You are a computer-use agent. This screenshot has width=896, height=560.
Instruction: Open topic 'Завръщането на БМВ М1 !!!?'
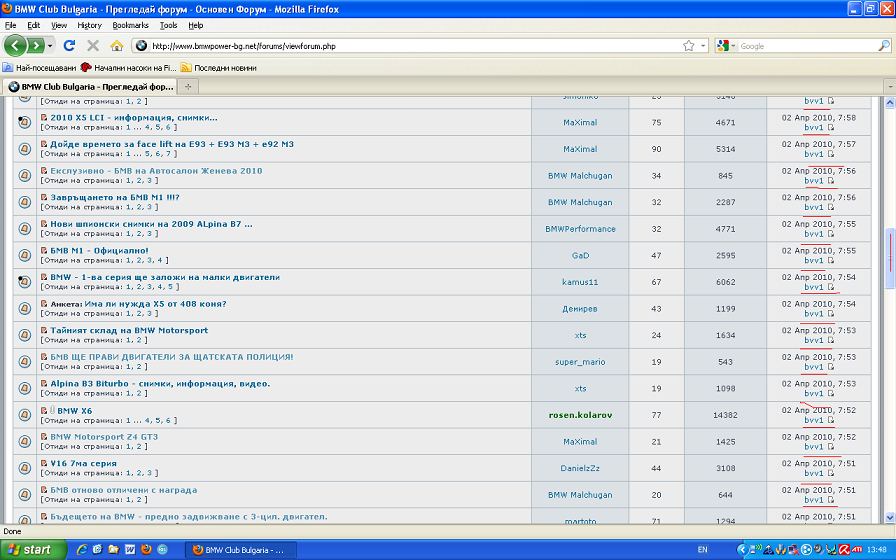click(x=115, y=197)
